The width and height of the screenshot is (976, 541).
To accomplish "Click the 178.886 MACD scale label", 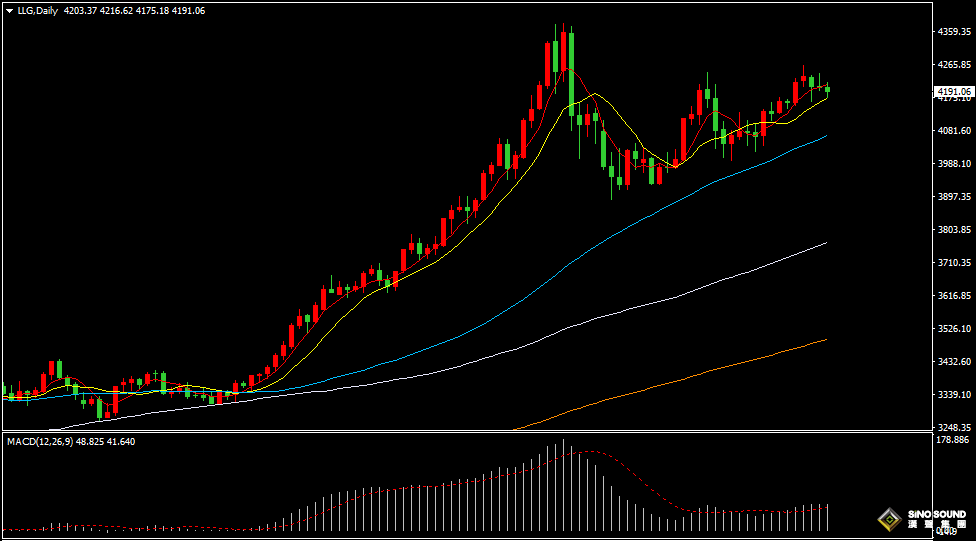I will 953,440.
